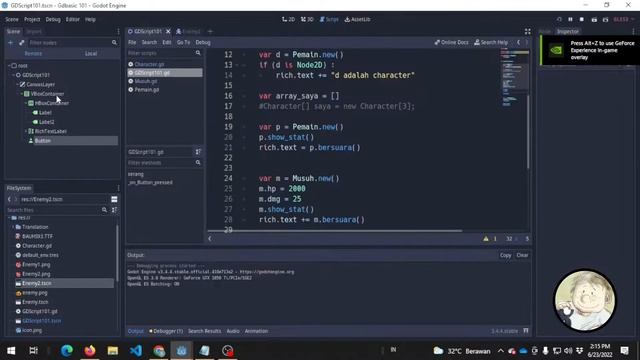Clear the output log
Screen dimensions: 640x360
(522, 256)
